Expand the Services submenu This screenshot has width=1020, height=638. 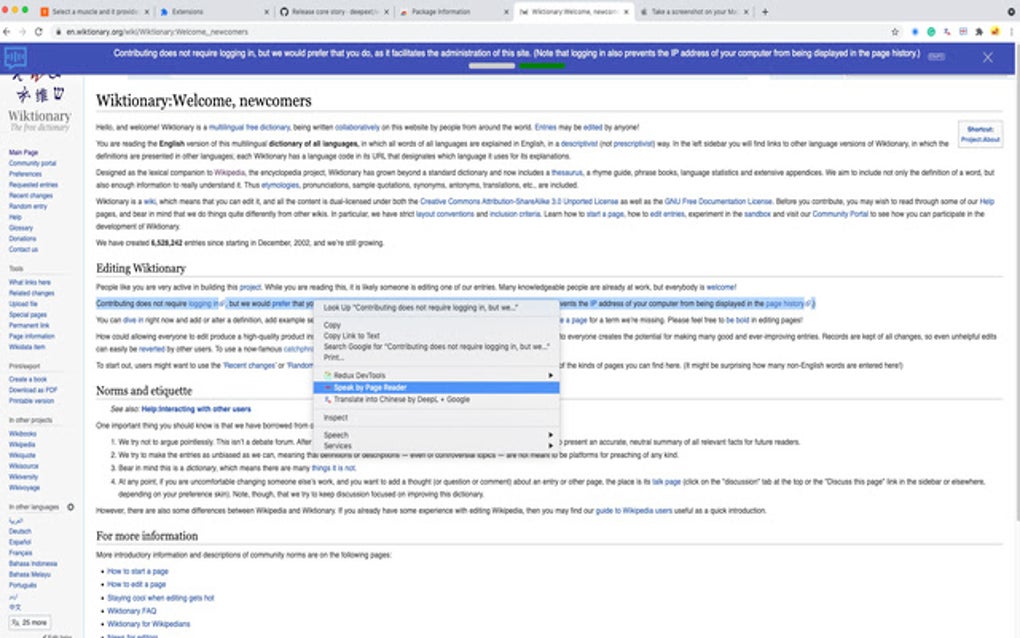(x=436, y=446)
